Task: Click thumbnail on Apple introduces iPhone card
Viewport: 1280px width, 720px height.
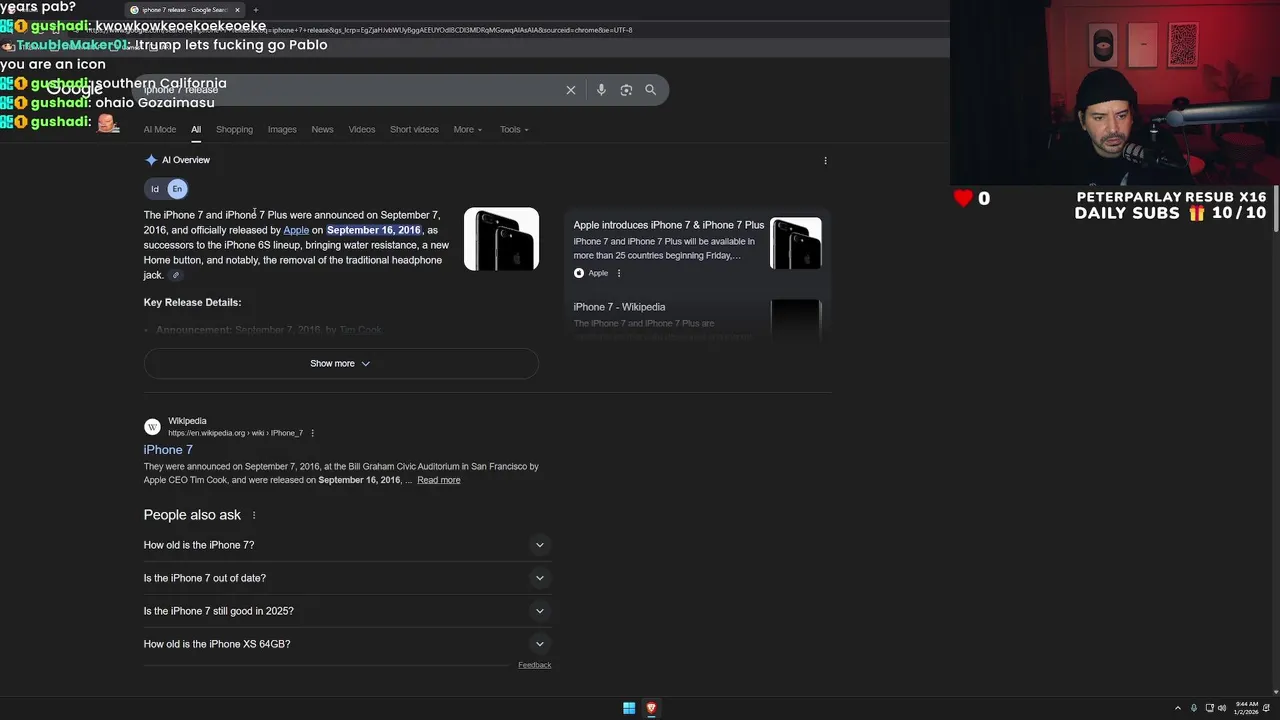Action: click(796, 243)
